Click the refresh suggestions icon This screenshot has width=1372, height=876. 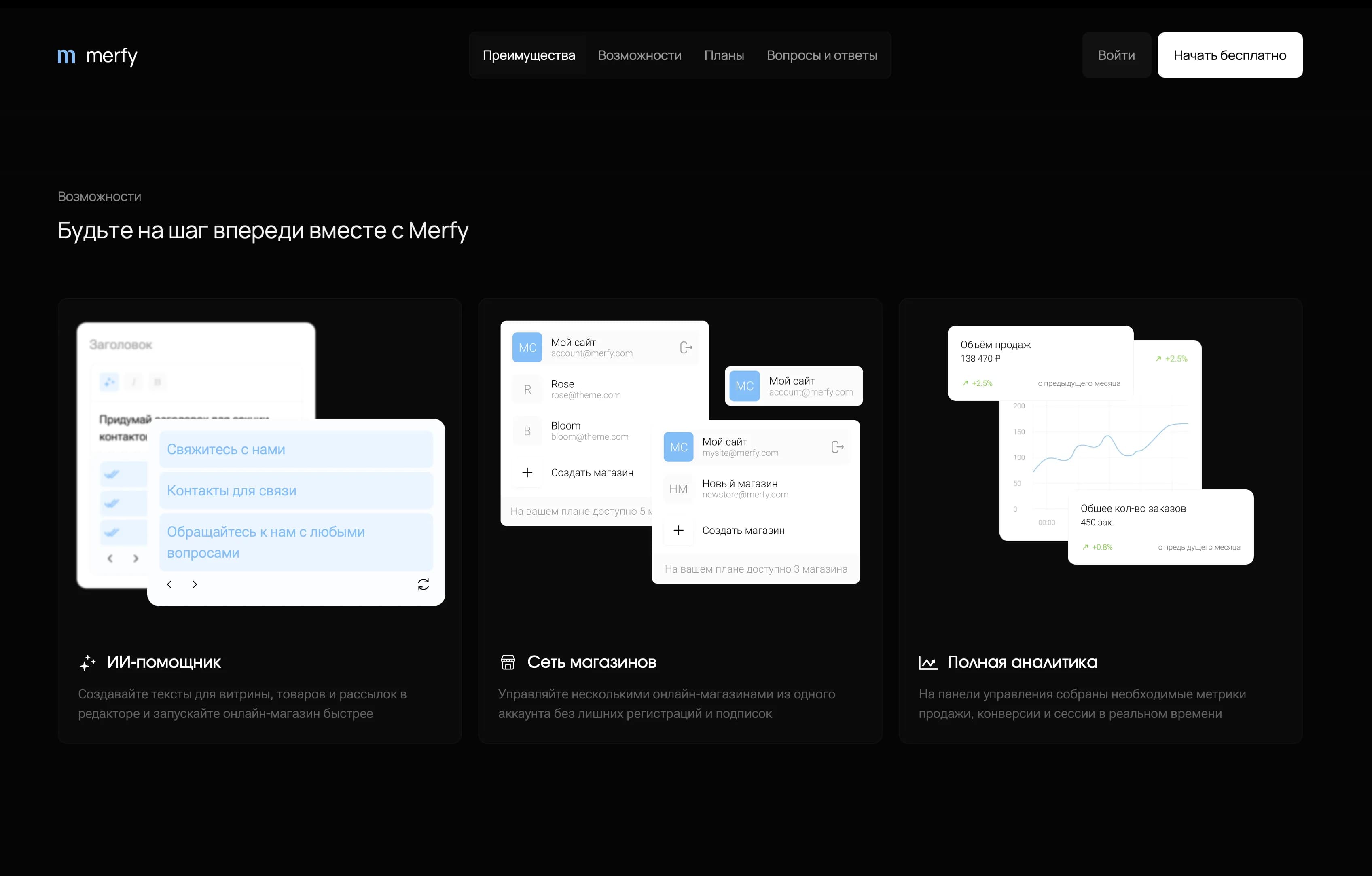[423, 584]
